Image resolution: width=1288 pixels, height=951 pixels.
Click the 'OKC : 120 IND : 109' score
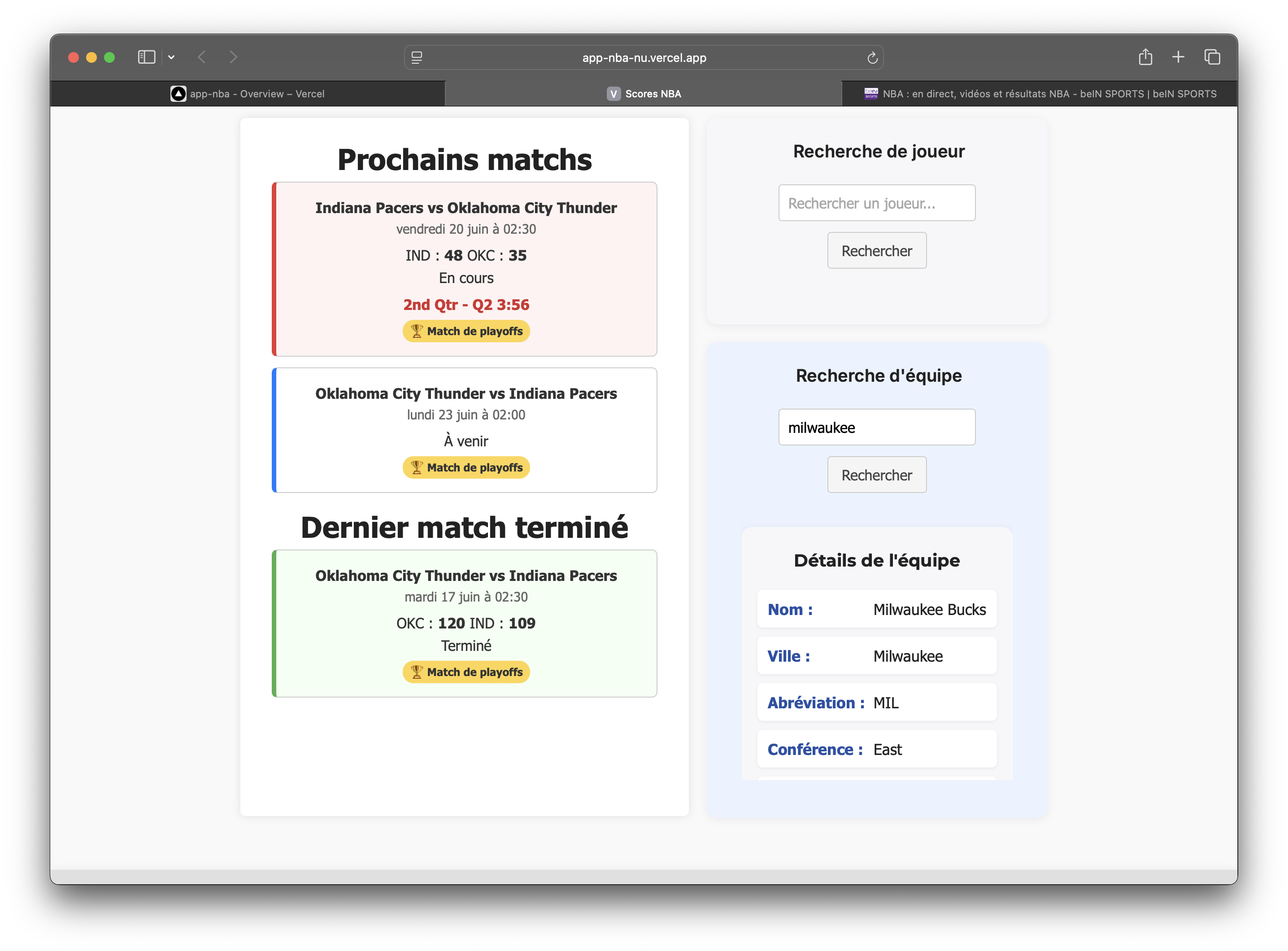tap(466, 623)
